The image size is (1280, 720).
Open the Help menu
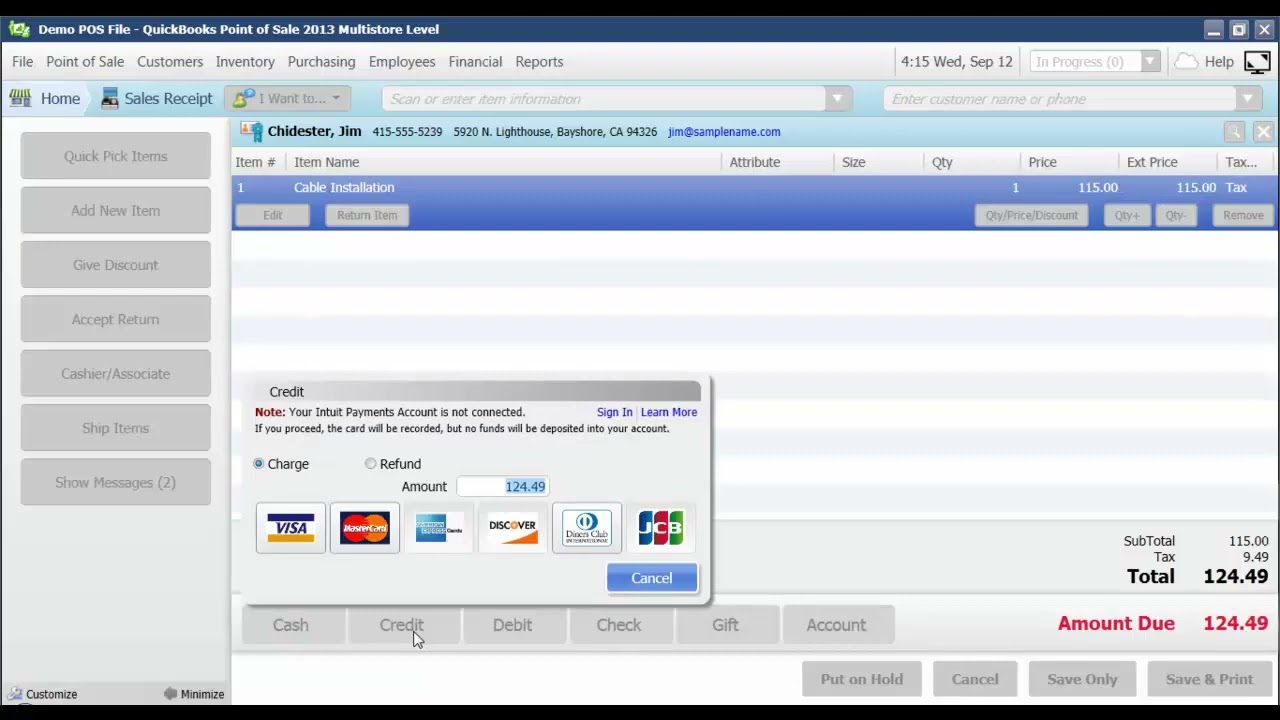1219,61
